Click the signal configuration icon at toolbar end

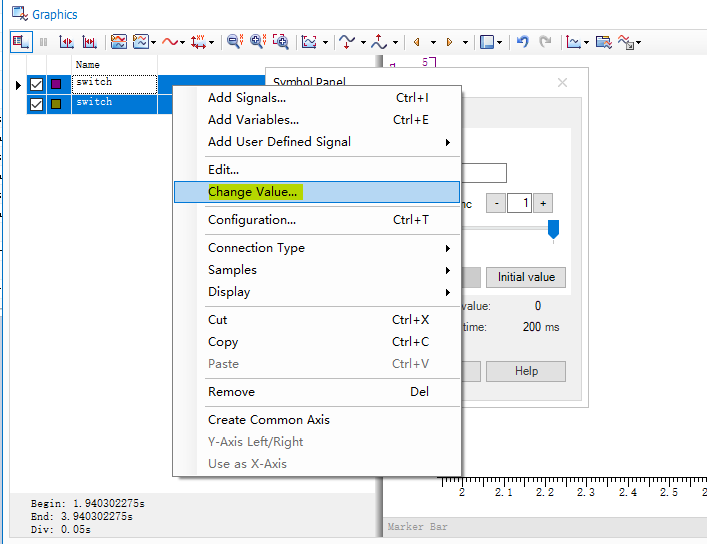626,42
